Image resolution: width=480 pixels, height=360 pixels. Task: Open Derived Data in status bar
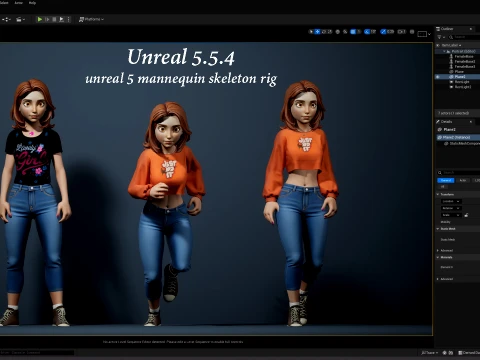pos(469,353)
